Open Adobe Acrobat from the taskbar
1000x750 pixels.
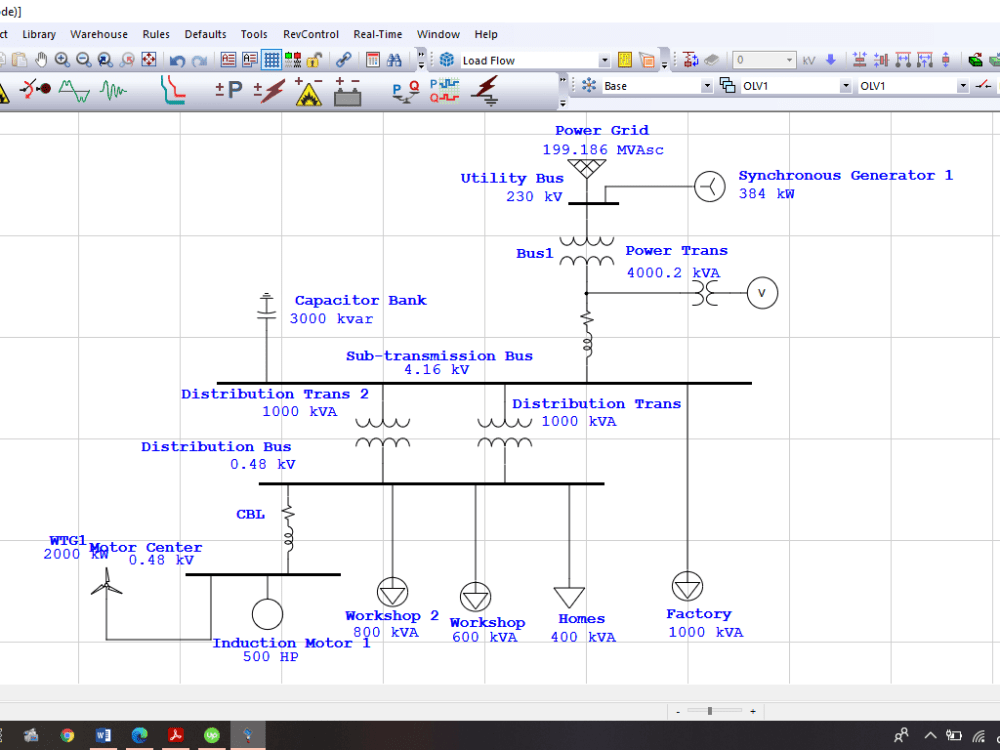175,735
